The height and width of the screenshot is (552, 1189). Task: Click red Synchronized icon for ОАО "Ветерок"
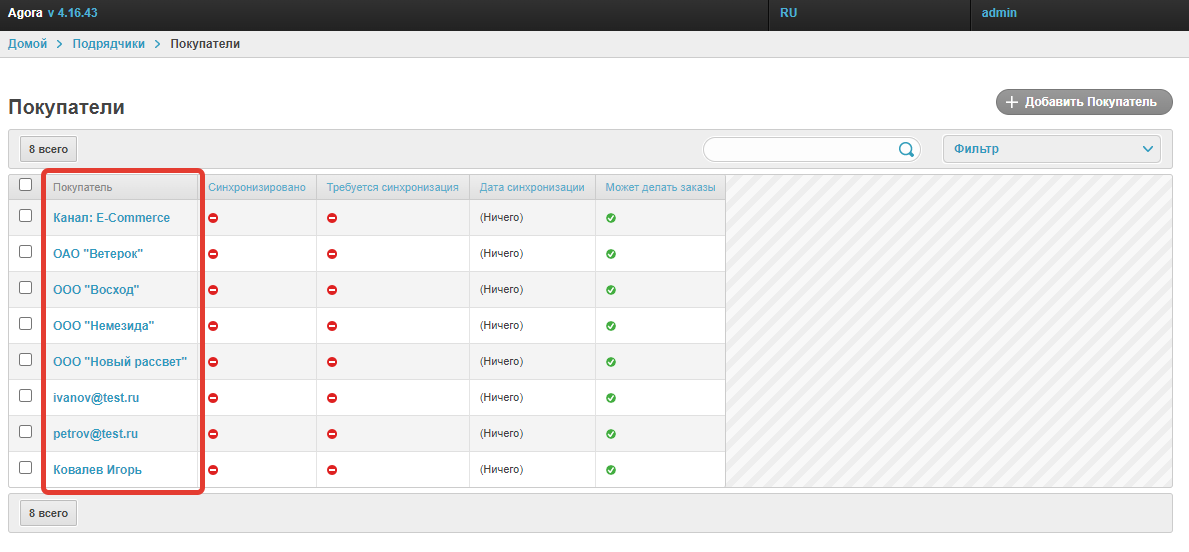(x=213, y=254)
